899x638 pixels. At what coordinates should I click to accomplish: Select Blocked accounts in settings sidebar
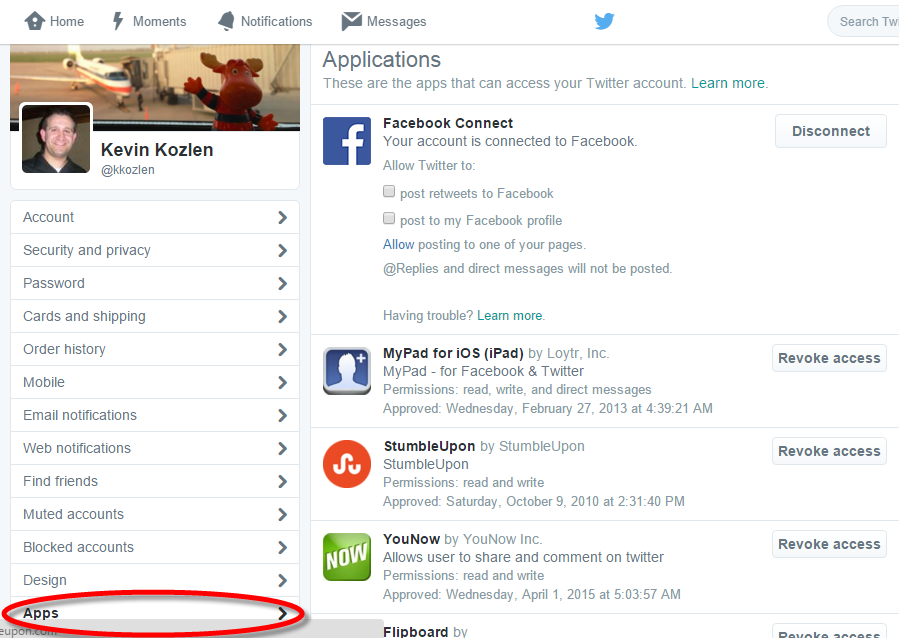155,547
